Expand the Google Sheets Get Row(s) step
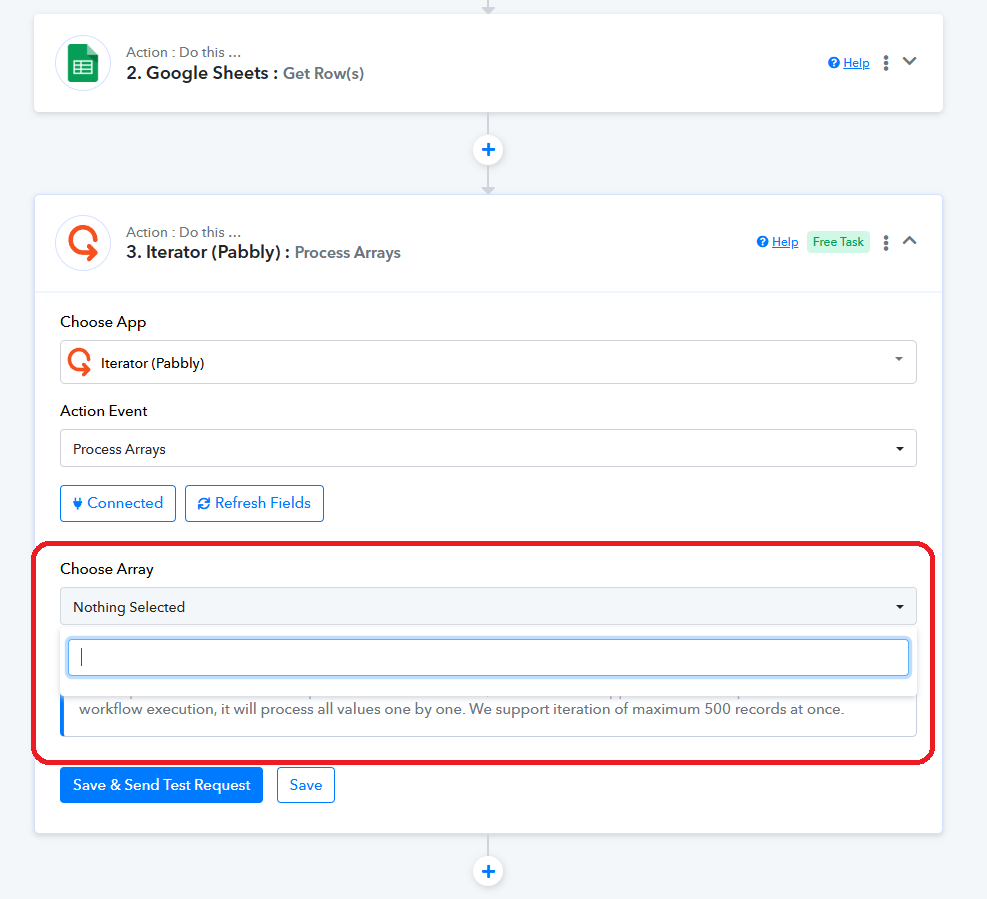This screenshot has width=987, height=899. (909, 61)
